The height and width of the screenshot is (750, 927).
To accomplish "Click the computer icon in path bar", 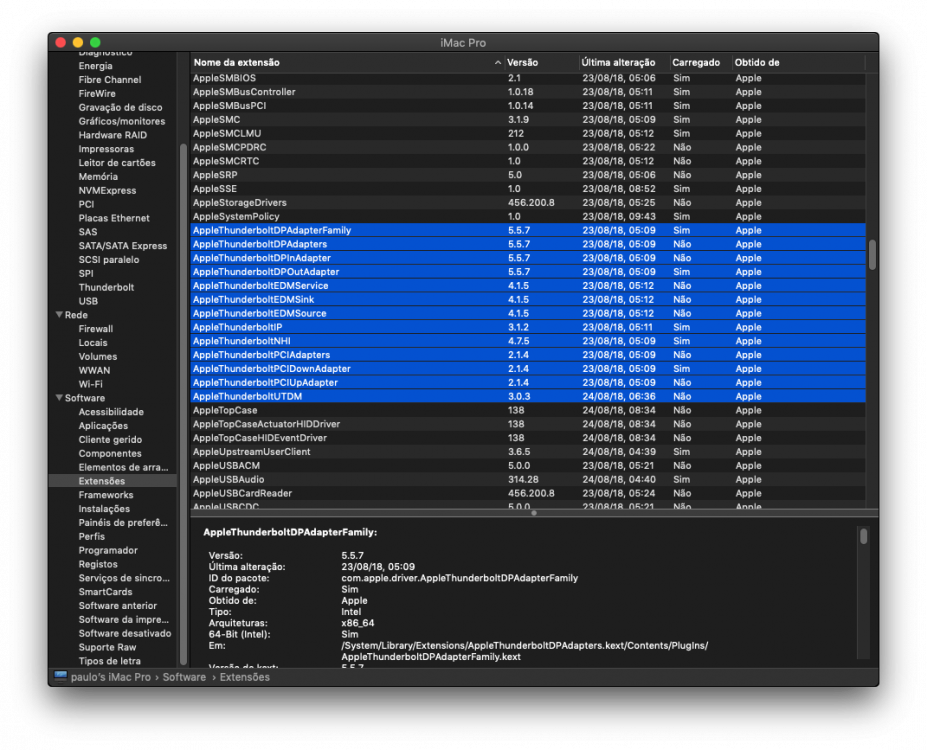I will (x=60, y=677).
